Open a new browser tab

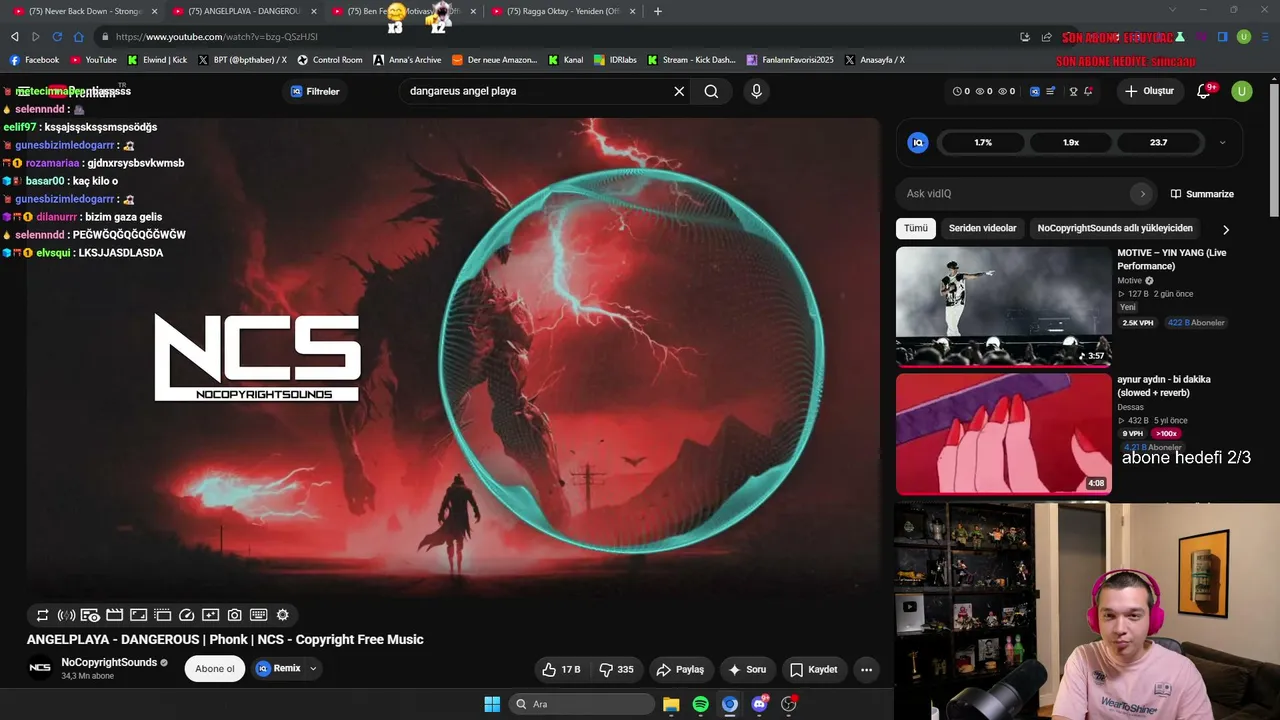click(x=657, y=11)
